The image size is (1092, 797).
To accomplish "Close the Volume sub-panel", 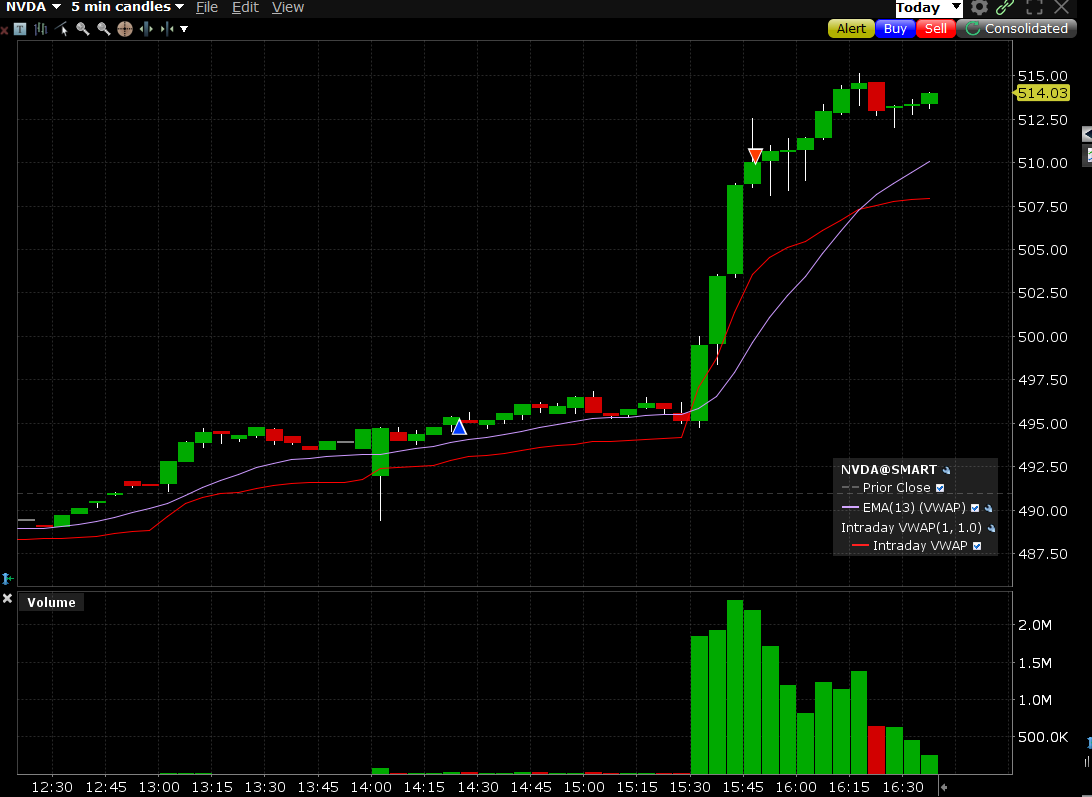I will click(8, 598).
